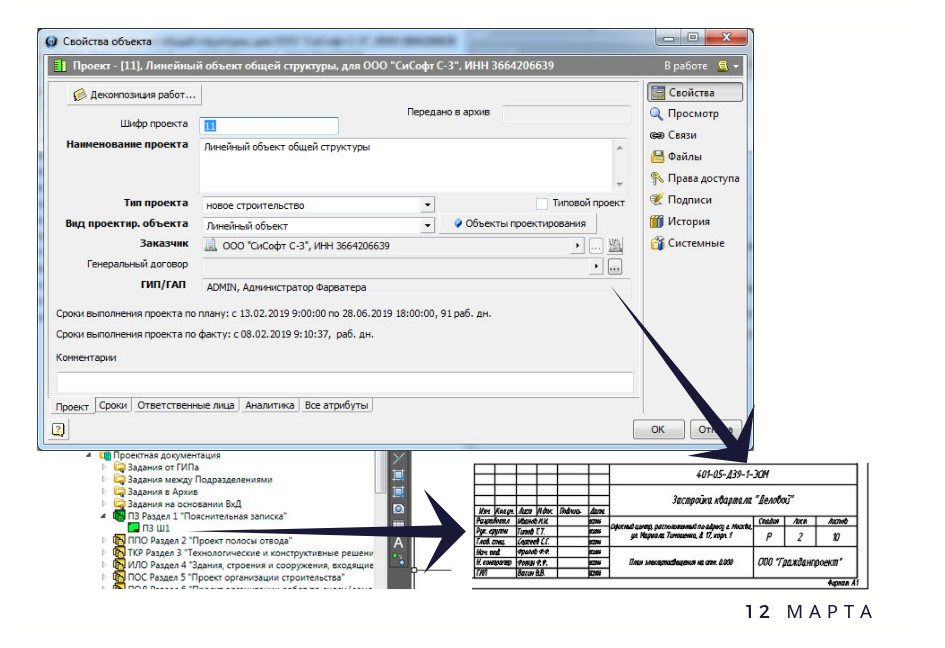This screenshot has height=648, width=945.
Task: Collapse ПЗ Раздел 1 tree node
Action: click(103, 516)
